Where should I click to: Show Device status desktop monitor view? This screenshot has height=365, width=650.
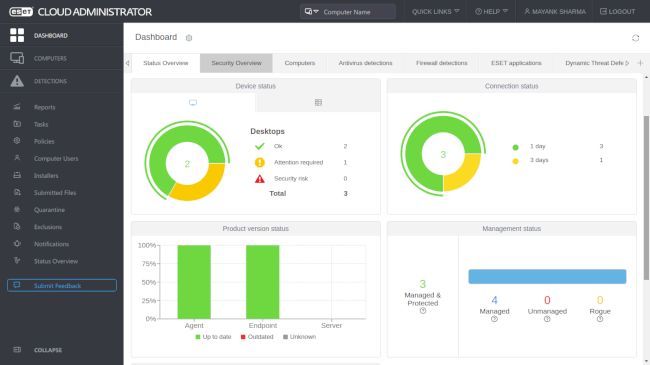tap(193, 102)
